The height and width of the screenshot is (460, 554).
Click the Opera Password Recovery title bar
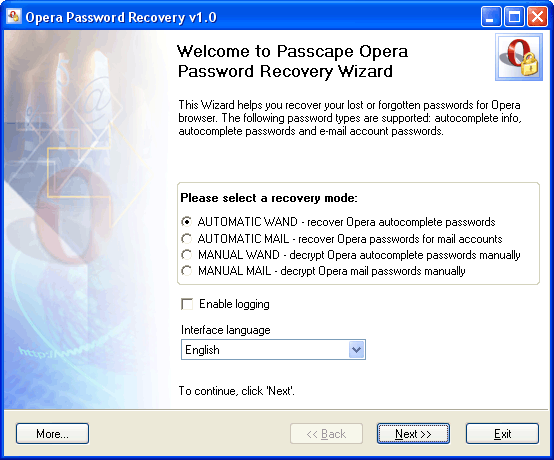(x=247, y=17)
